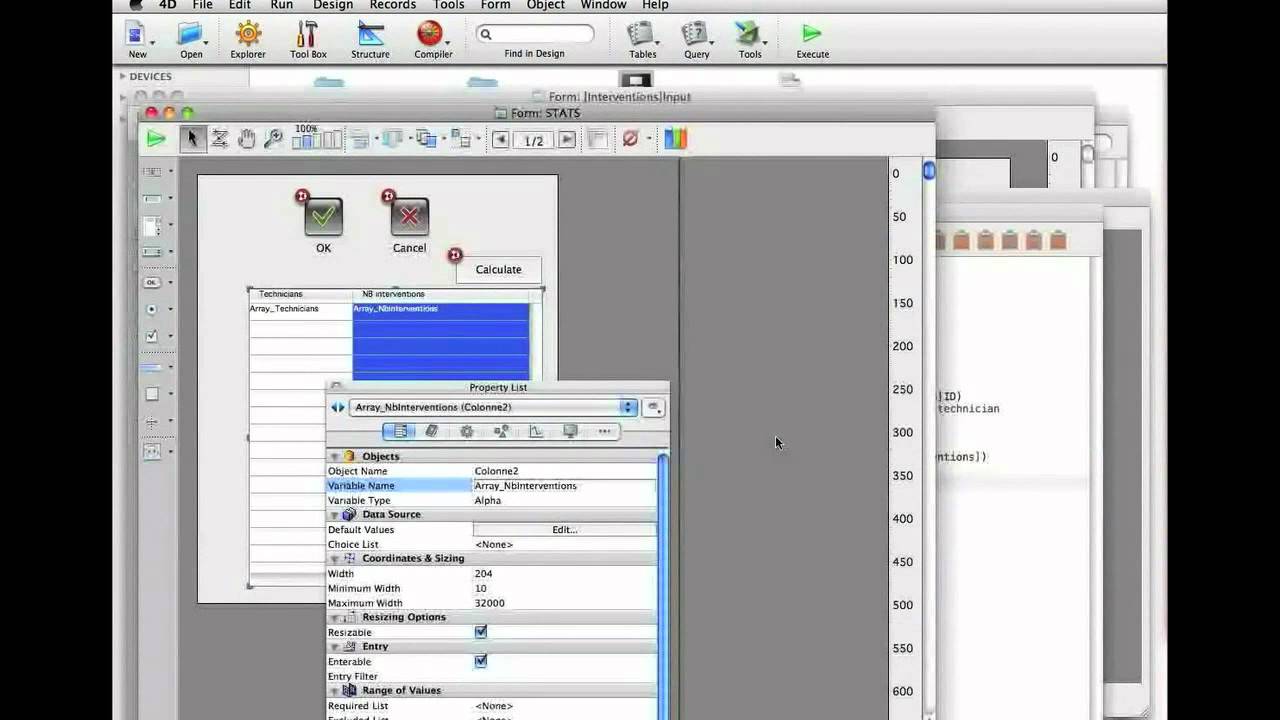The image size is (1280, 720).
Task: Open the Object menu
Action: pos(546,5)
